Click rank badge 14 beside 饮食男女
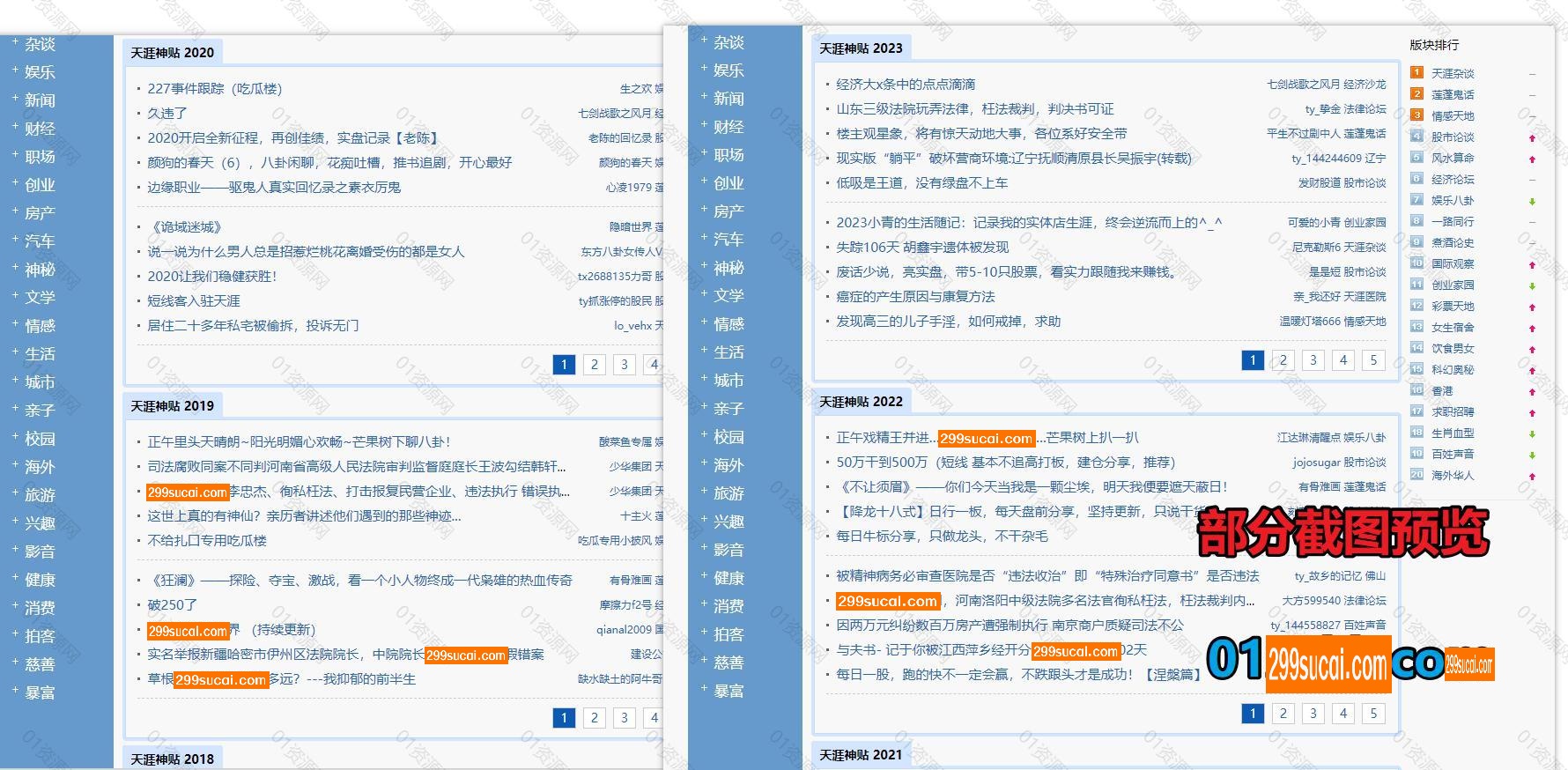Viewport: 1568px width, 770px height. pos(1416,348)
